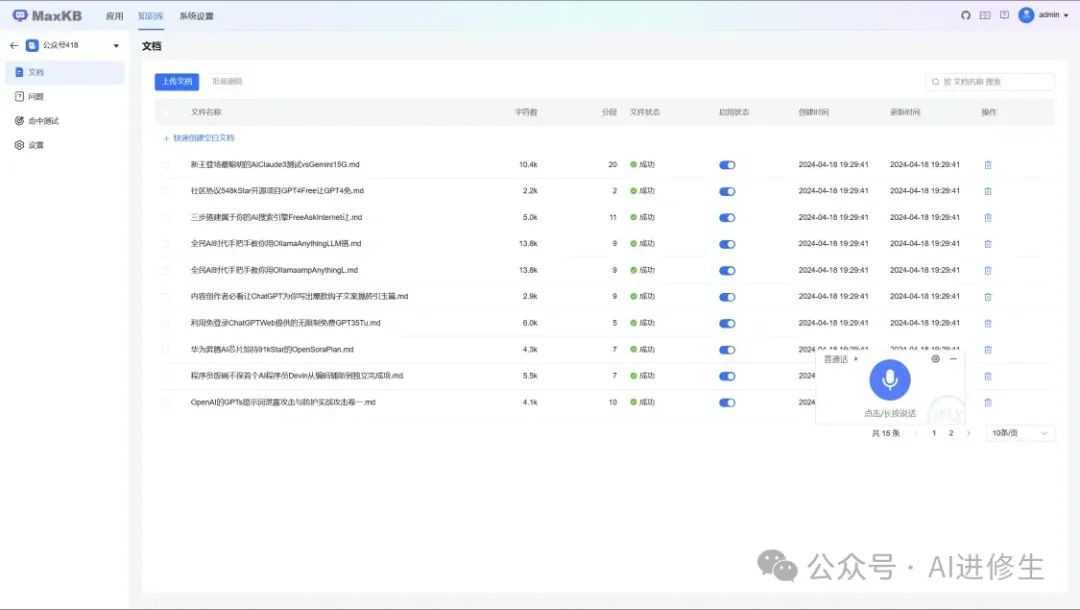Click the 快速创建空白文档 link
This screenshot has width=1080, height=610.
tap(199, 138)
